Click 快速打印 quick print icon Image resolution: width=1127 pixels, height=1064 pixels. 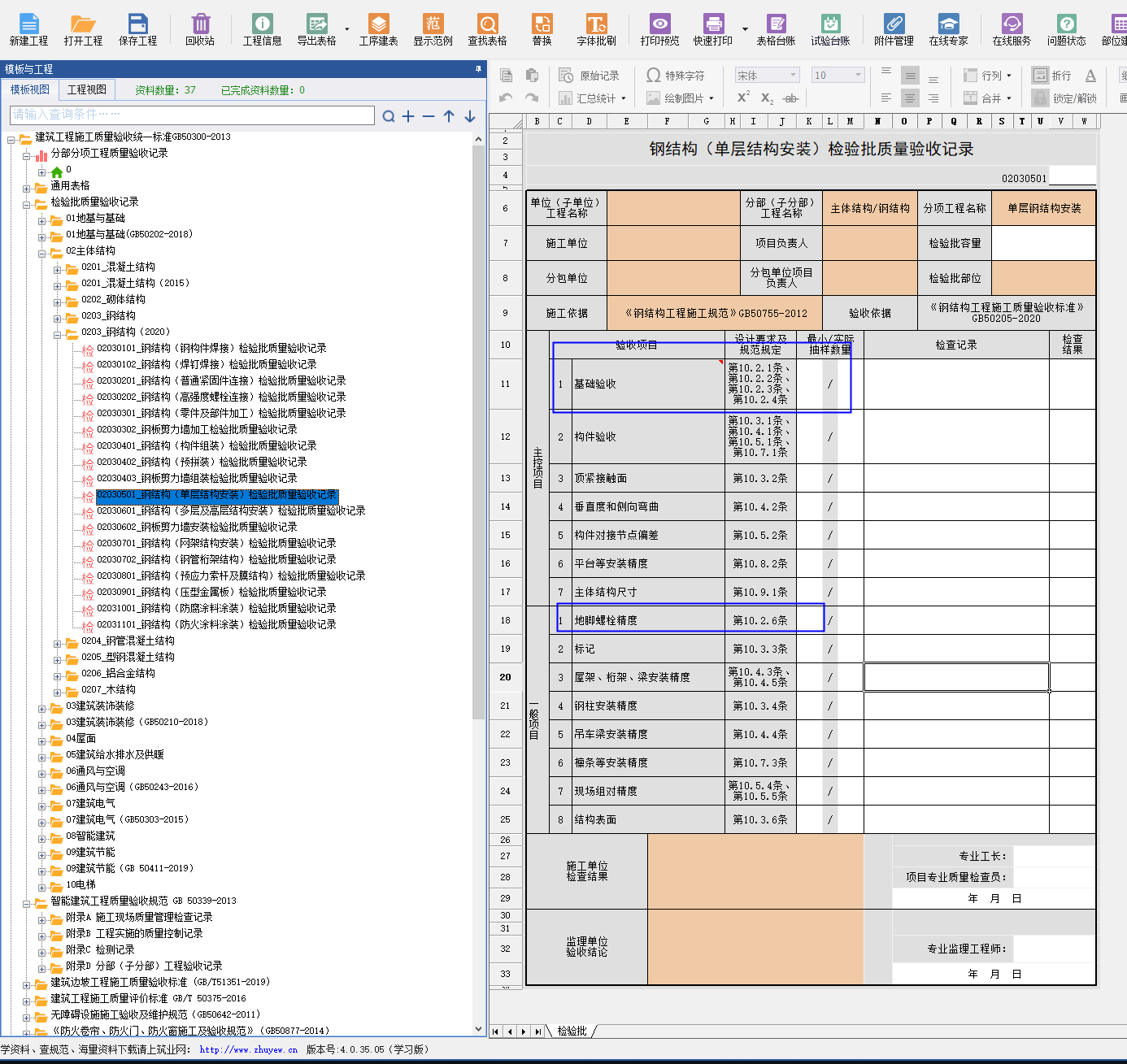coord(713,29)
